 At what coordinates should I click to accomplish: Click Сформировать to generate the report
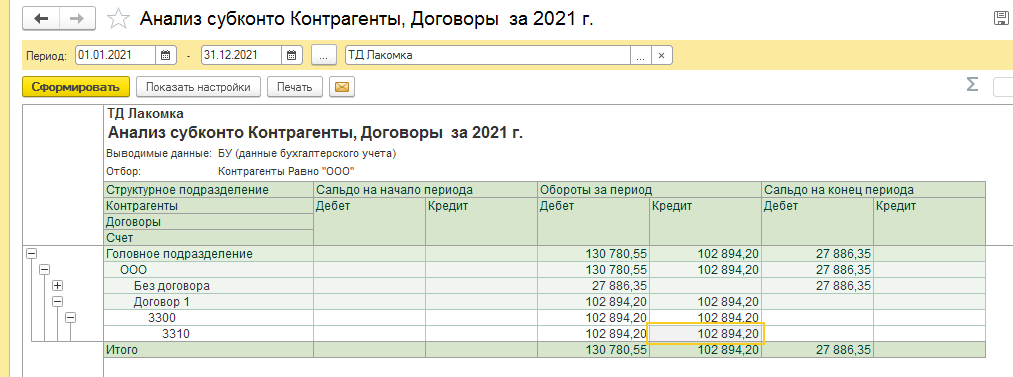pos(76,87)
